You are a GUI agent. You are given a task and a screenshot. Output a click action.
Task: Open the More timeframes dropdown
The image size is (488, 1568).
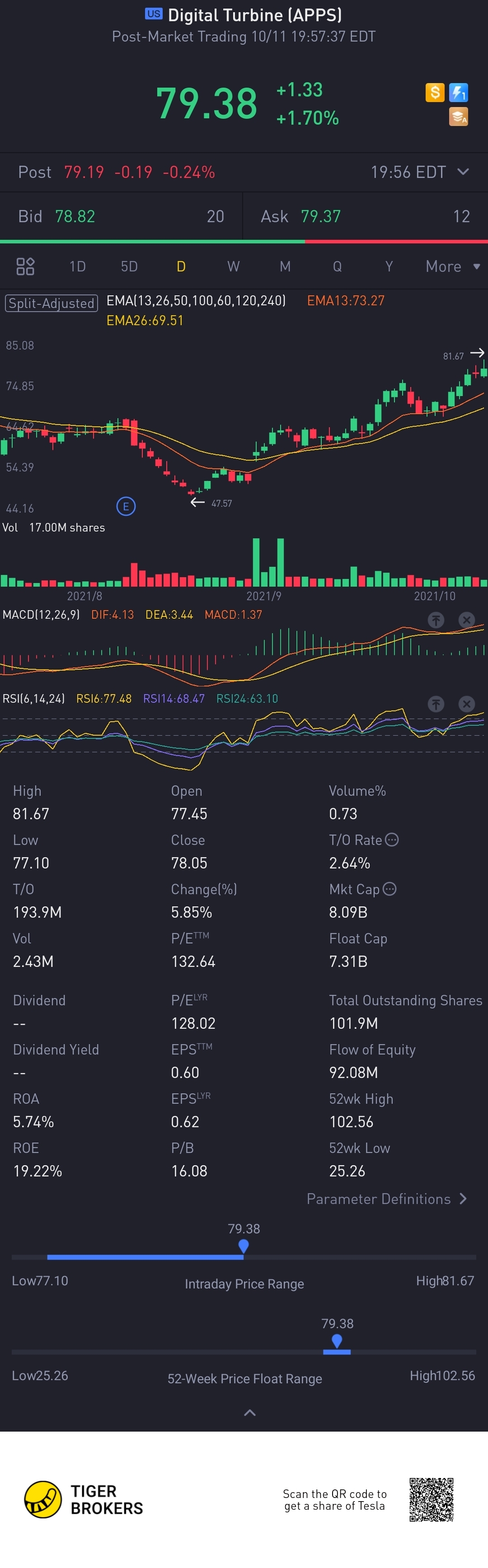tap(453, 266)
